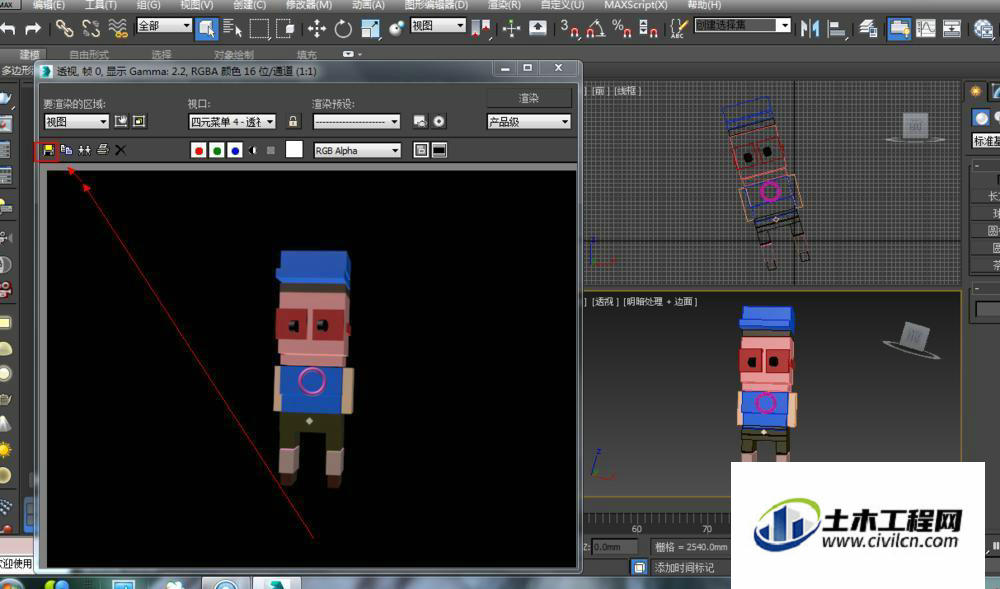Open the 工具(T) menu

pyautogui.click(x=101, y=4)
